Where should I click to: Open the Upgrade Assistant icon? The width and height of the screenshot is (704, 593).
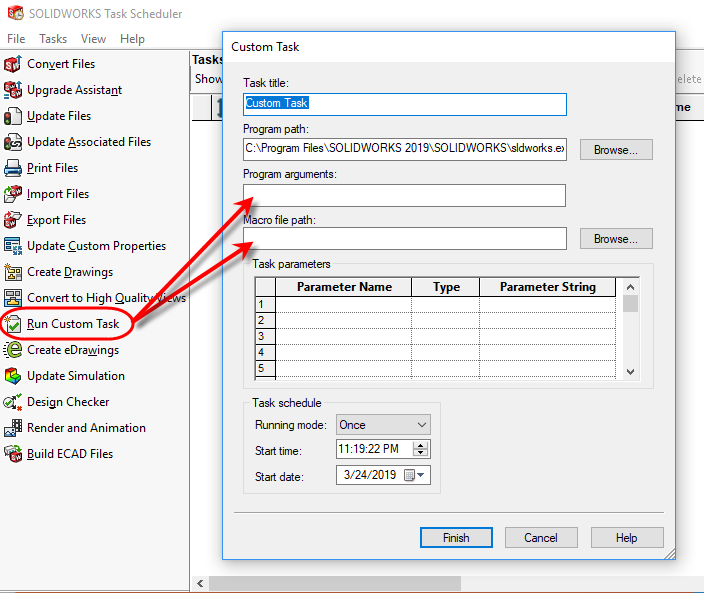tap(13, 90)
